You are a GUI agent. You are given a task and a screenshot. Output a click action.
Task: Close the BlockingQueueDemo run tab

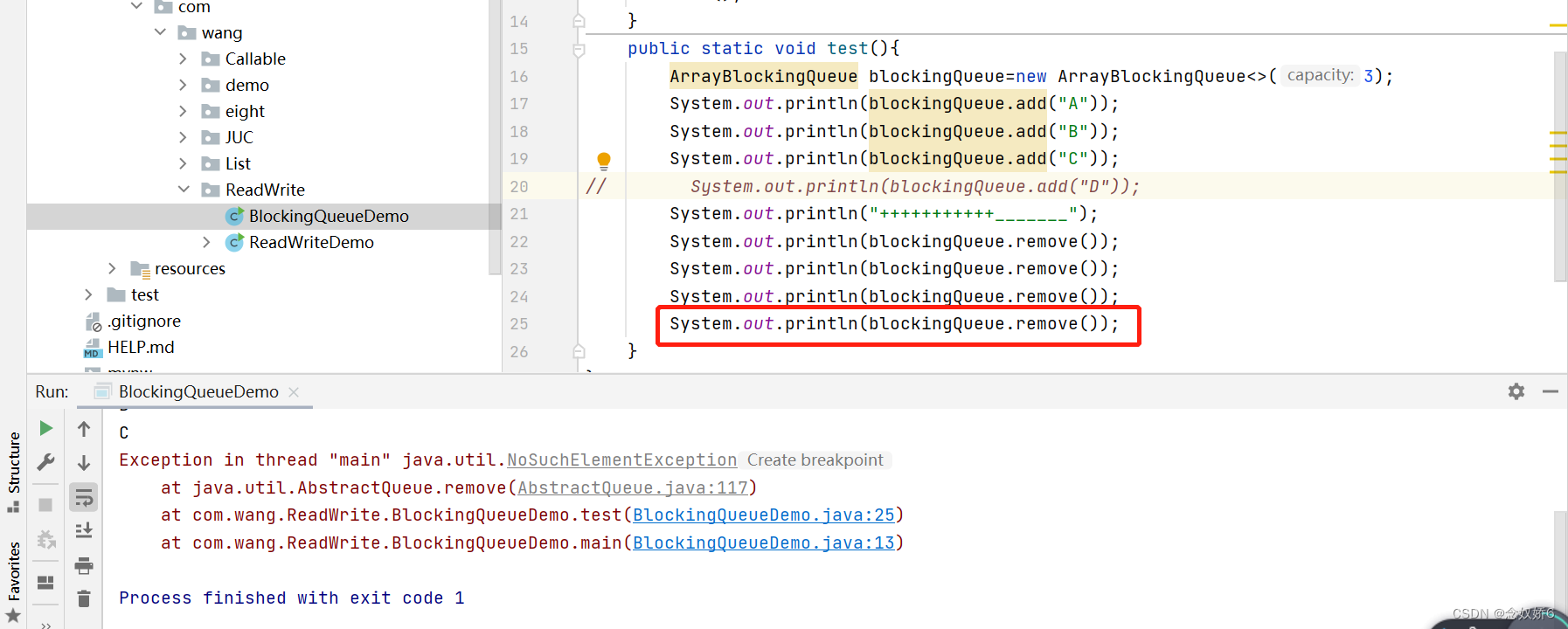coord(294,392)
